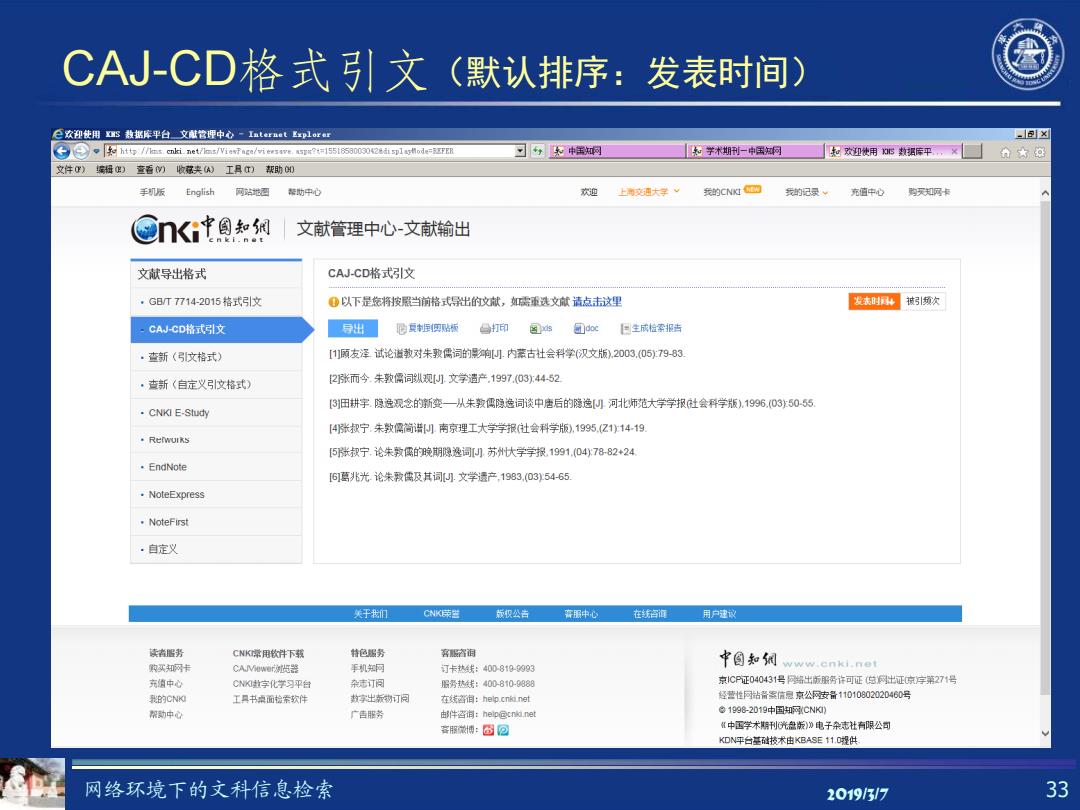Select NoteFirst export format
This screenshot has width=1080, height=810.
pyautogui.click(x=216, y=522)
